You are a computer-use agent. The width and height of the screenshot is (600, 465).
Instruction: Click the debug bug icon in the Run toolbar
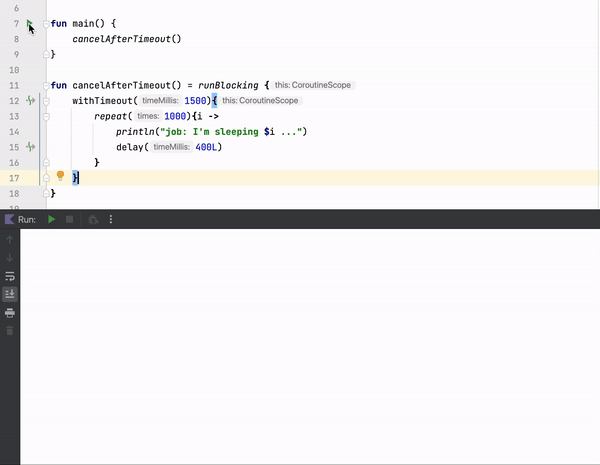(x=92, y=219)
